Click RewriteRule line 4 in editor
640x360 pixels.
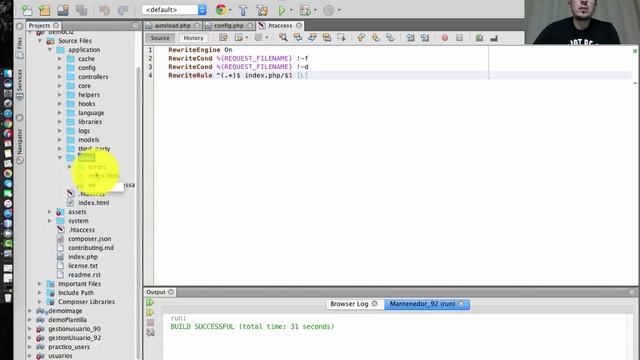pyautogui.click(x=238, y=75)
